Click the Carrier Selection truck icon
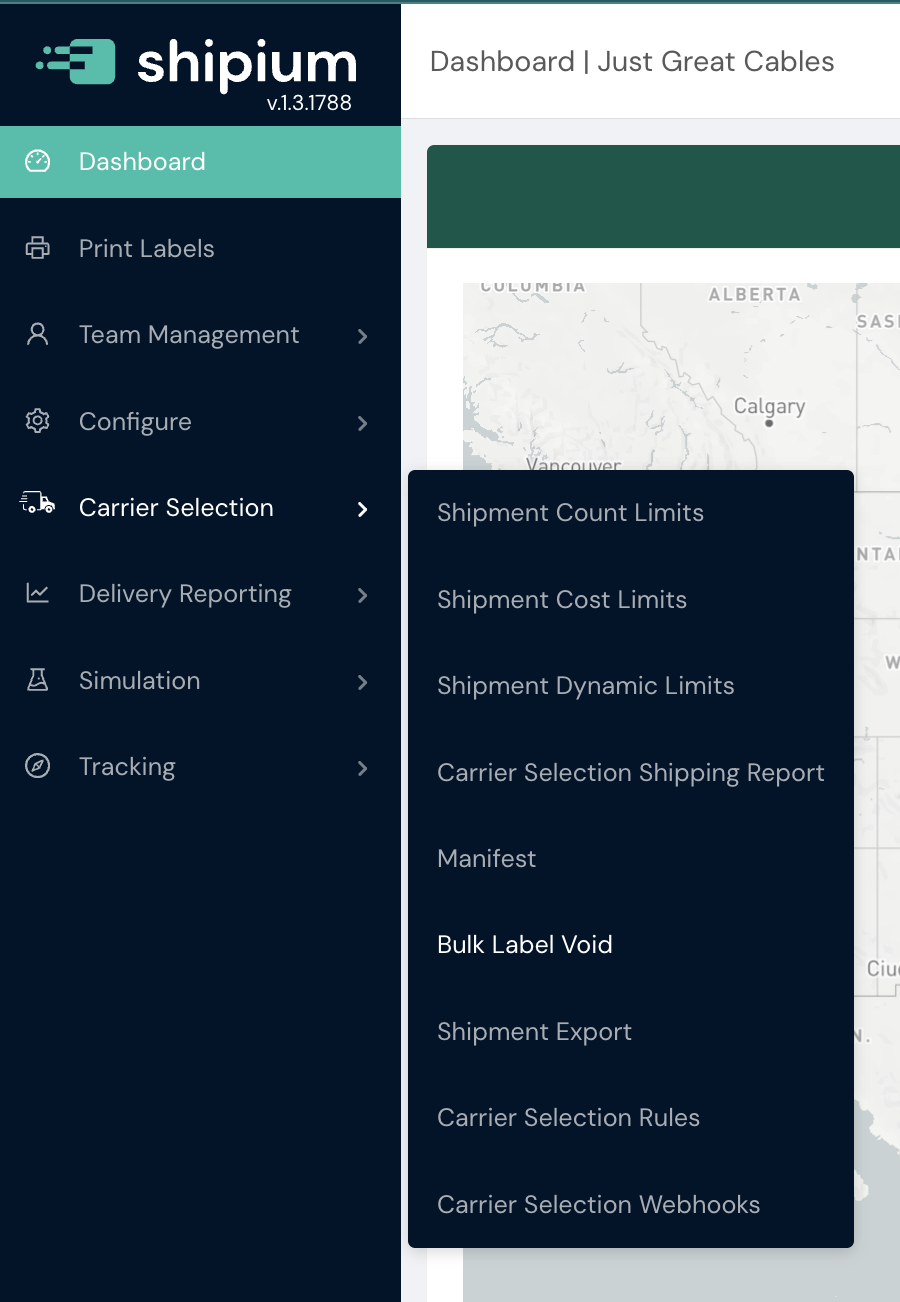Image resolution: width=900 pixels, height=1302 pixels. coord(37,503)
